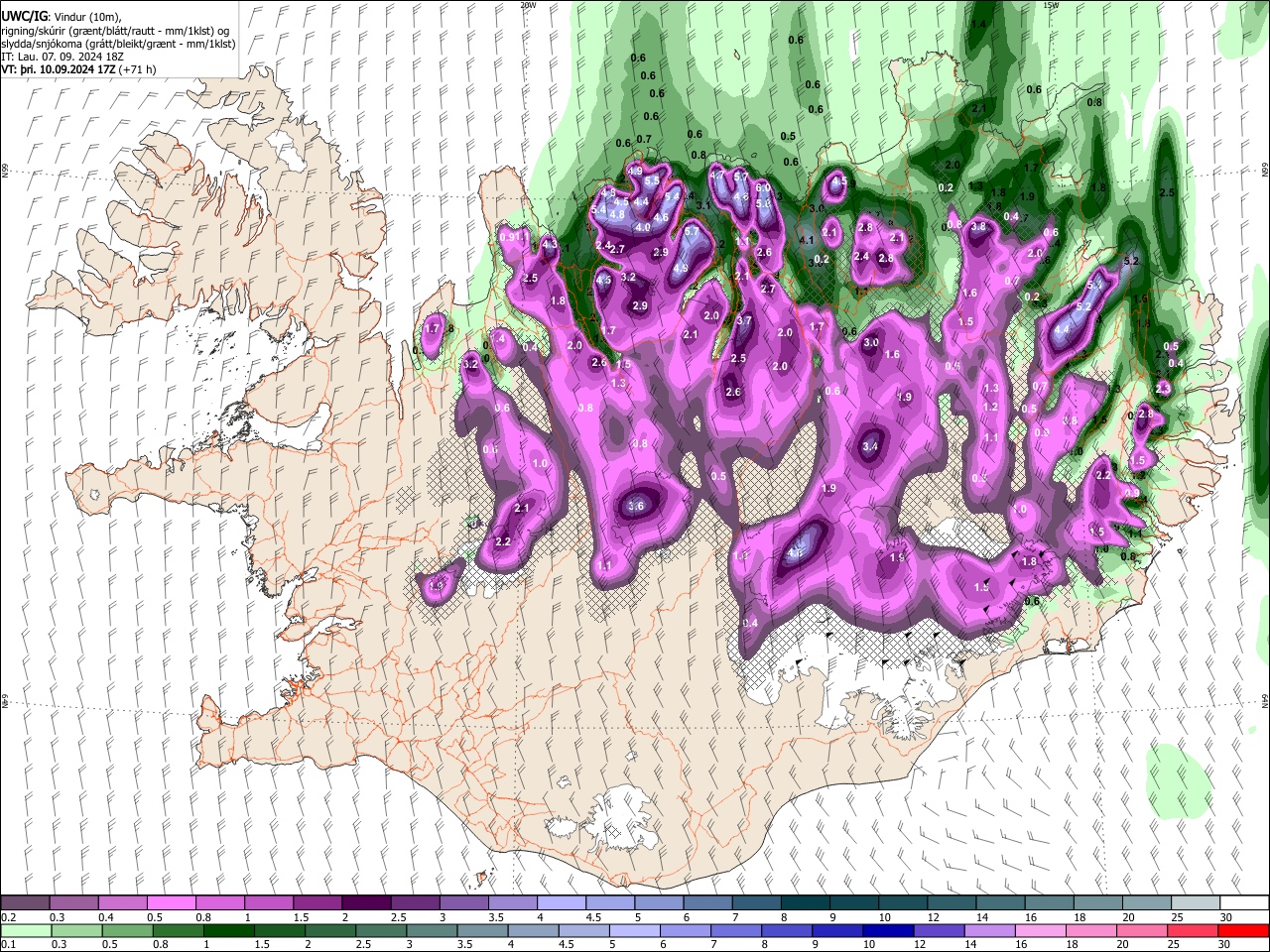Click the '0.1' label in the lower legend row

click(9, 944)
